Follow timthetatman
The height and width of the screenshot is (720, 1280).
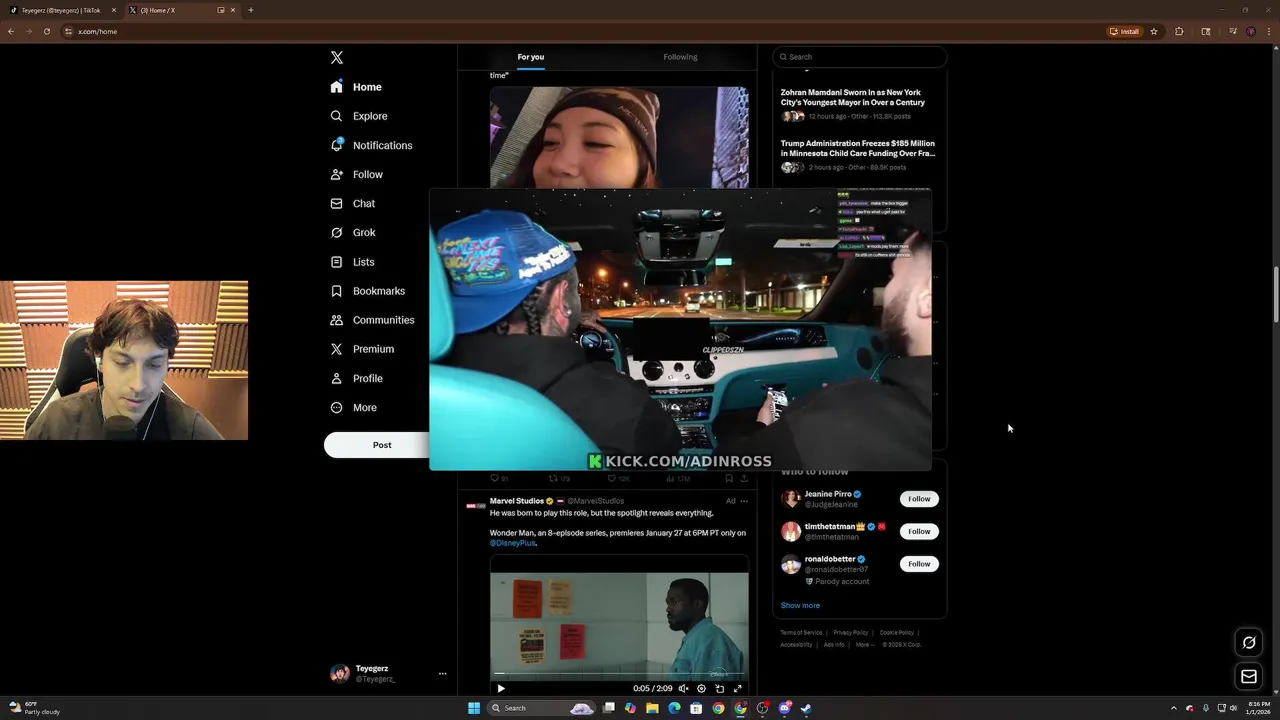[x=919, y=531]
